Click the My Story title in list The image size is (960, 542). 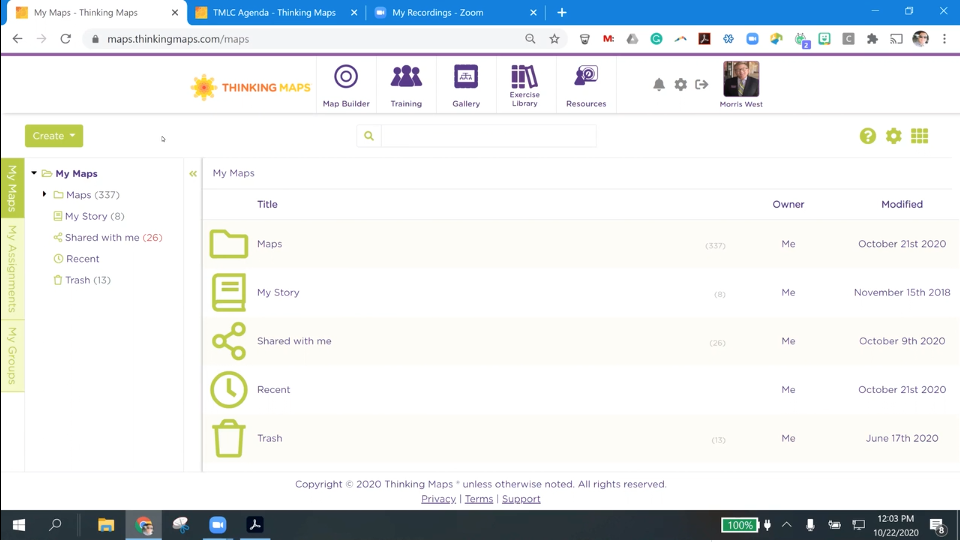click(278, 292)
